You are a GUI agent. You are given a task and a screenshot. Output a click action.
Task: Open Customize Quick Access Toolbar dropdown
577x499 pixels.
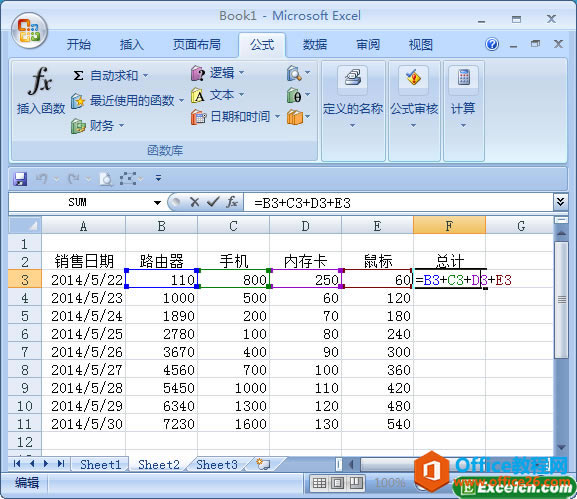159,178
